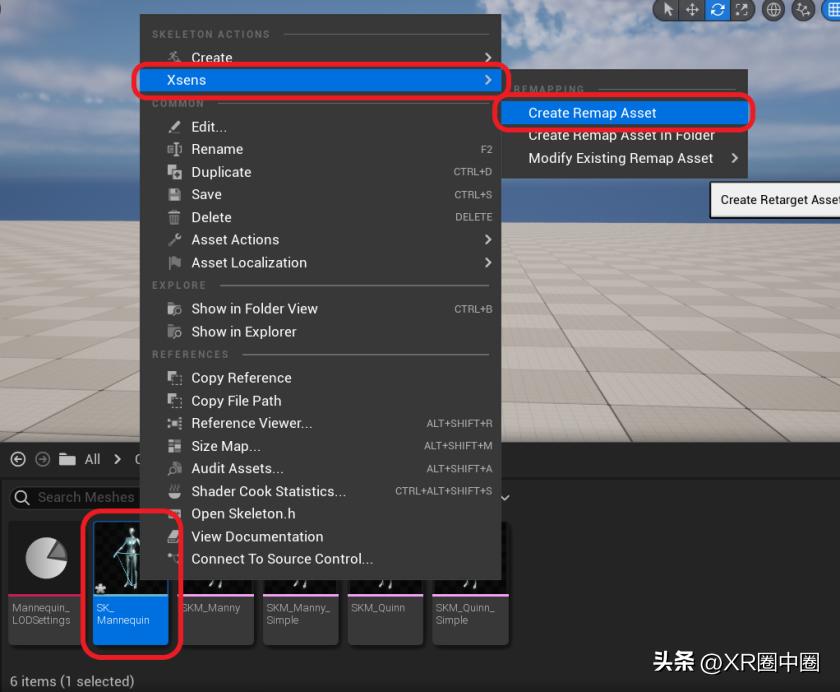Open the dropdown chevron right of search bar
The width and height of the screenshot is (840, 692).
505,498
